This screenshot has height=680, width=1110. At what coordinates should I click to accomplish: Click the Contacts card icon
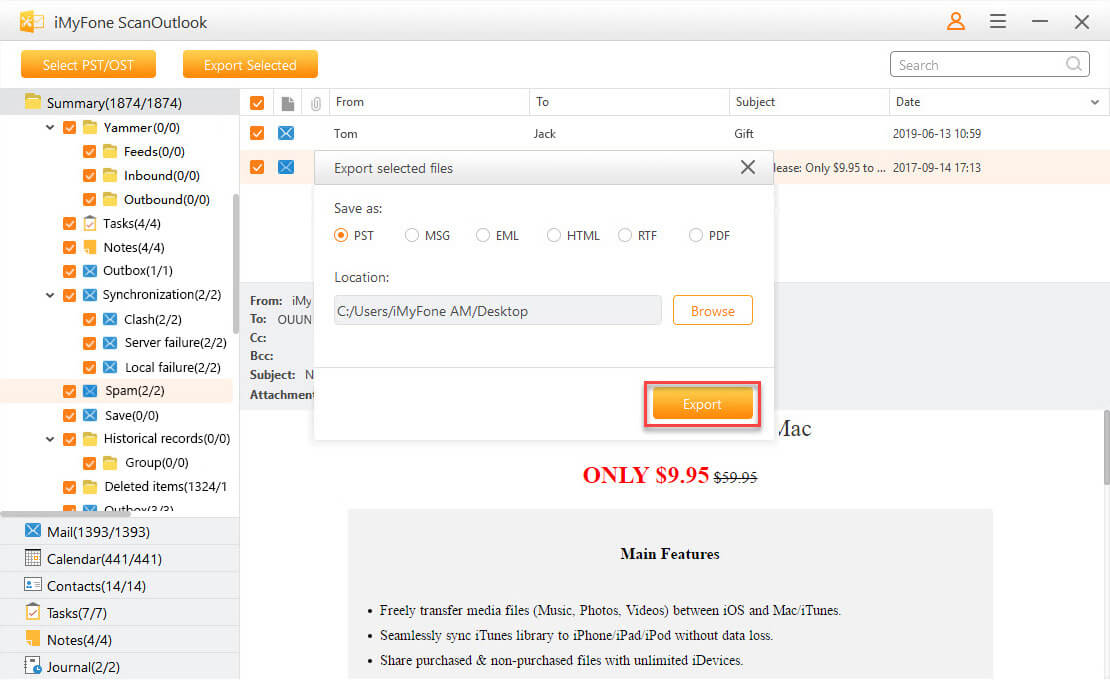[x=32, y=585]
